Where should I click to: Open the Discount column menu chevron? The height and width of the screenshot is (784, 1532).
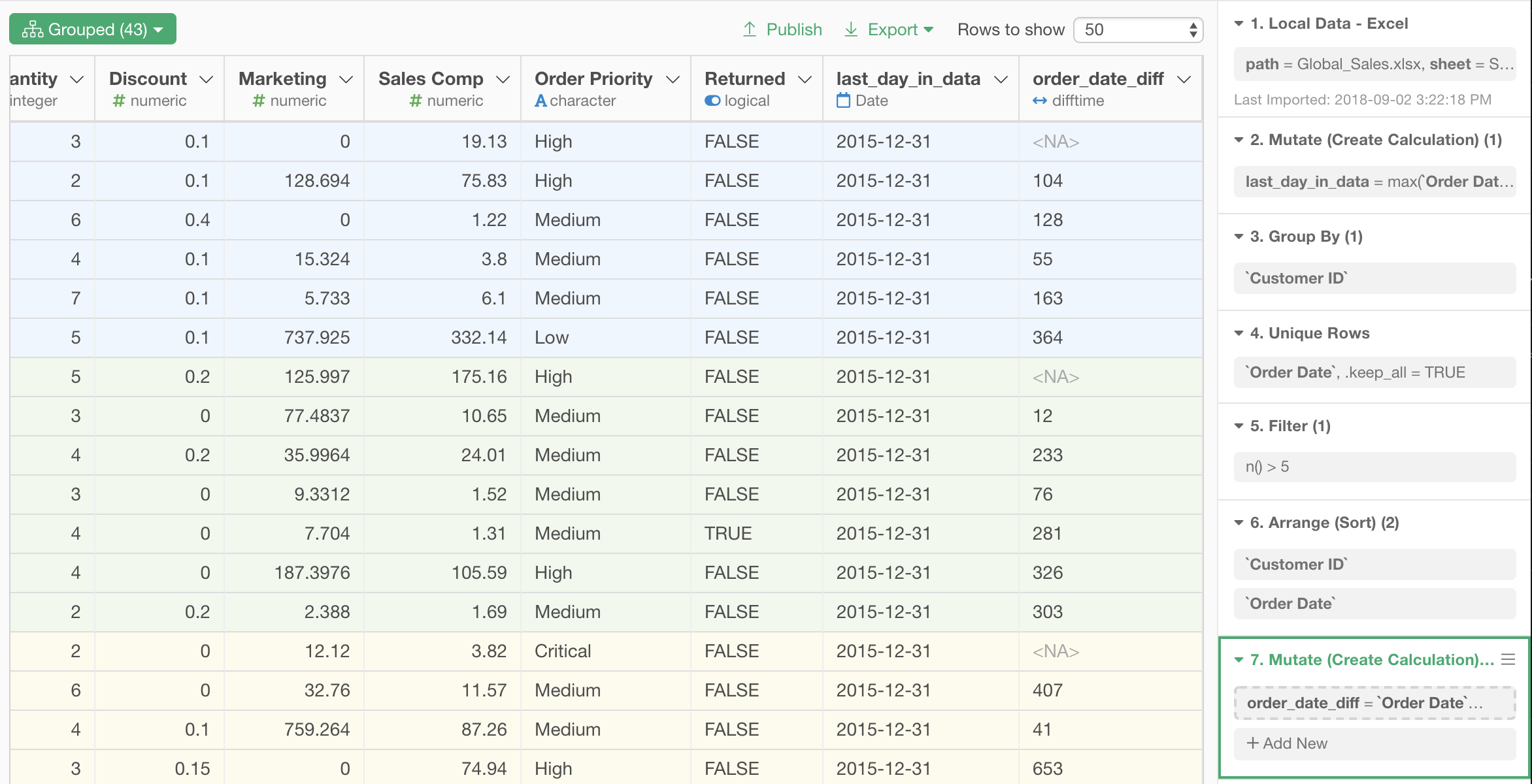coord(206,79)
